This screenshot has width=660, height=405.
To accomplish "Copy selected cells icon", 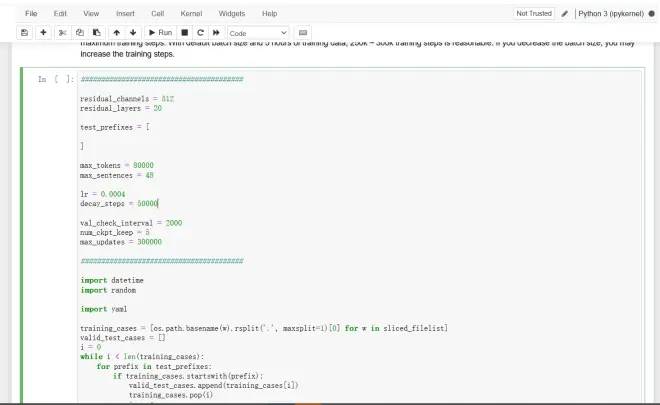I will (x=80, y=32).
